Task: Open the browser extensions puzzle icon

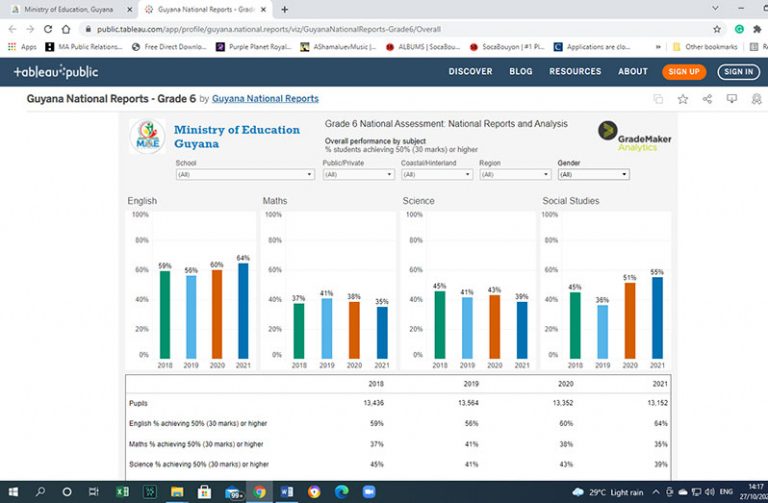Action: pyautogui.click(x=757, y=29)
